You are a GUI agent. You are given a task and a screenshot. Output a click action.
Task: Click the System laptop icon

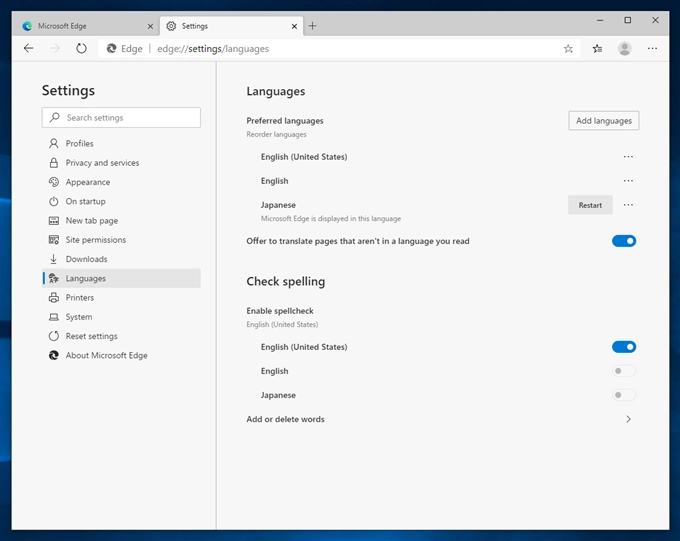pyautogui.click(x=54, y=317)
